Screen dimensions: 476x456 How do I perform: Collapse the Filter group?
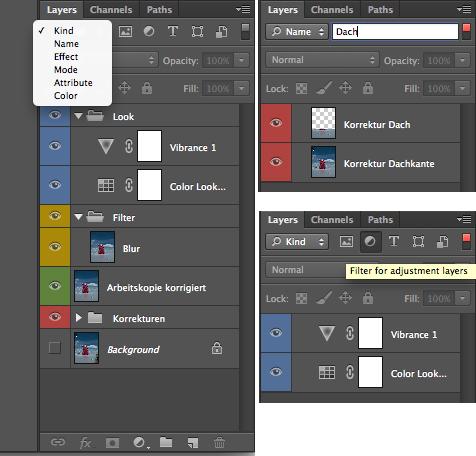[x=78, y=217]
